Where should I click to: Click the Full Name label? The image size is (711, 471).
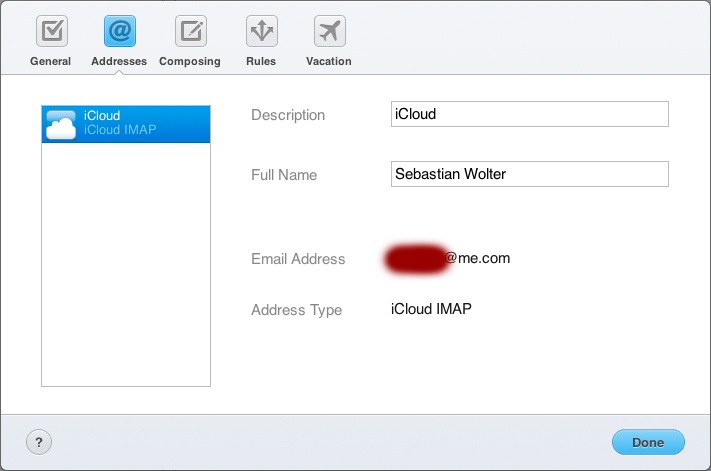click(x=284, y=175)
